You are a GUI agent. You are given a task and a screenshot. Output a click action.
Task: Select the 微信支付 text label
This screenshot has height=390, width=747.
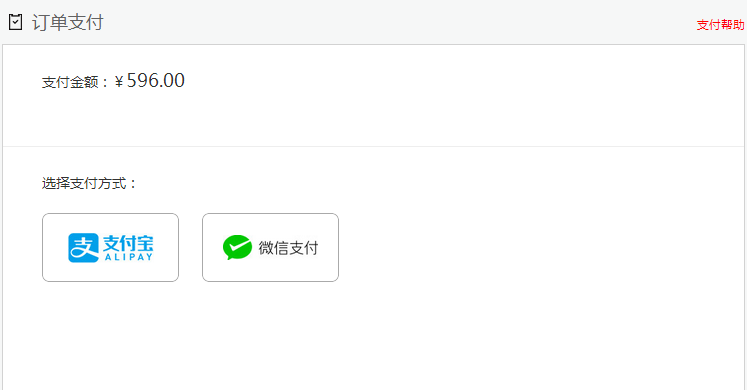(288, 248)
